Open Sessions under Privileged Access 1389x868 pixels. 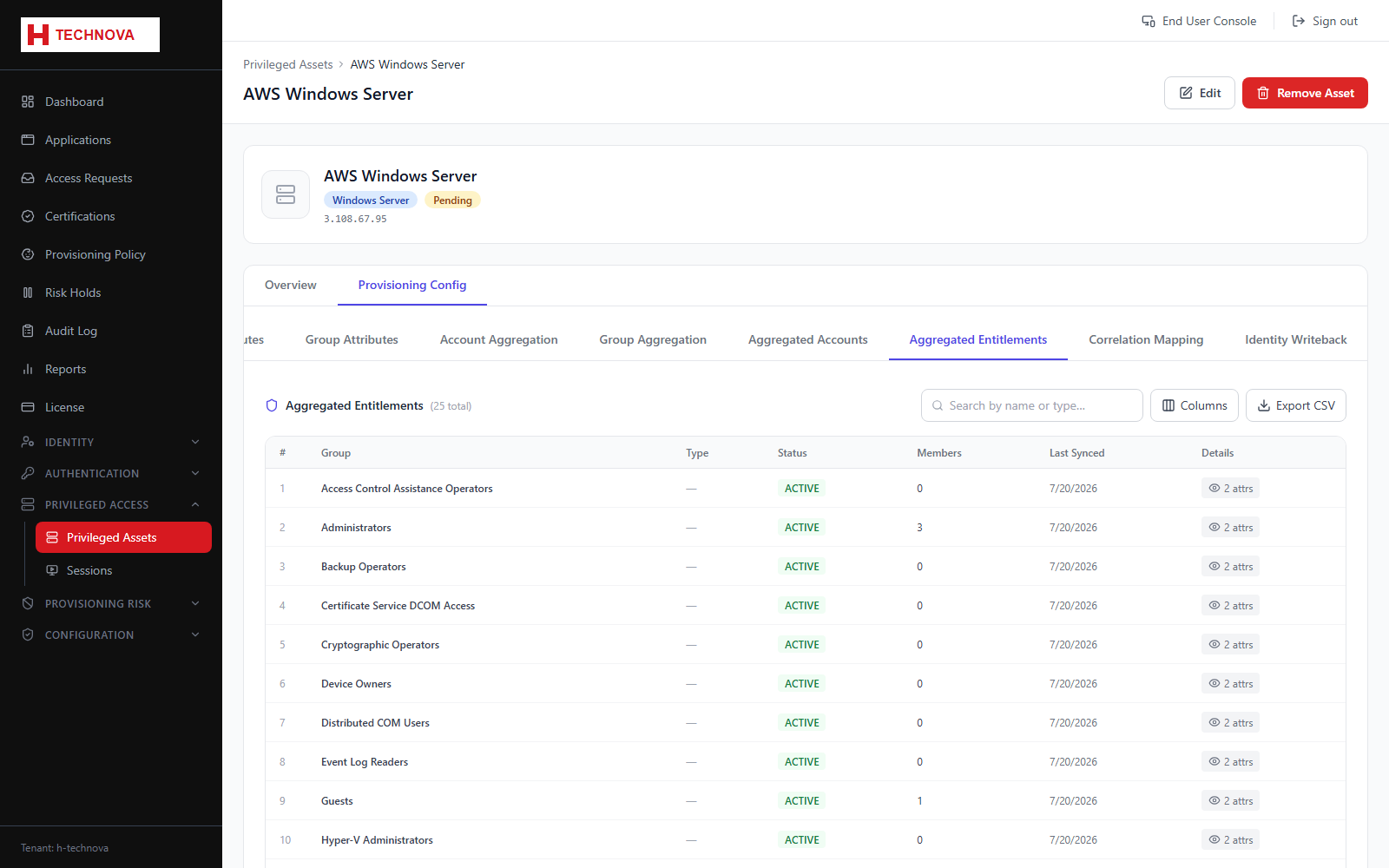[123, 570]
